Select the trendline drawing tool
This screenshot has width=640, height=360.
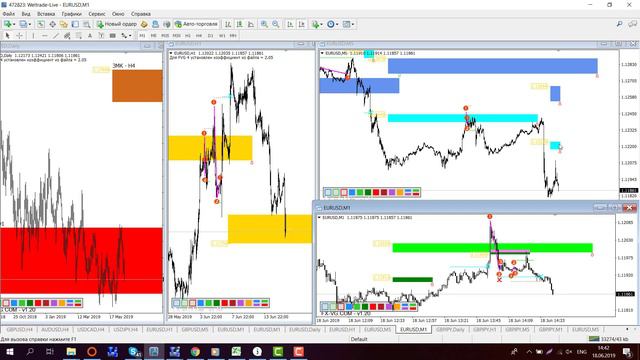[x=56, y=36]
